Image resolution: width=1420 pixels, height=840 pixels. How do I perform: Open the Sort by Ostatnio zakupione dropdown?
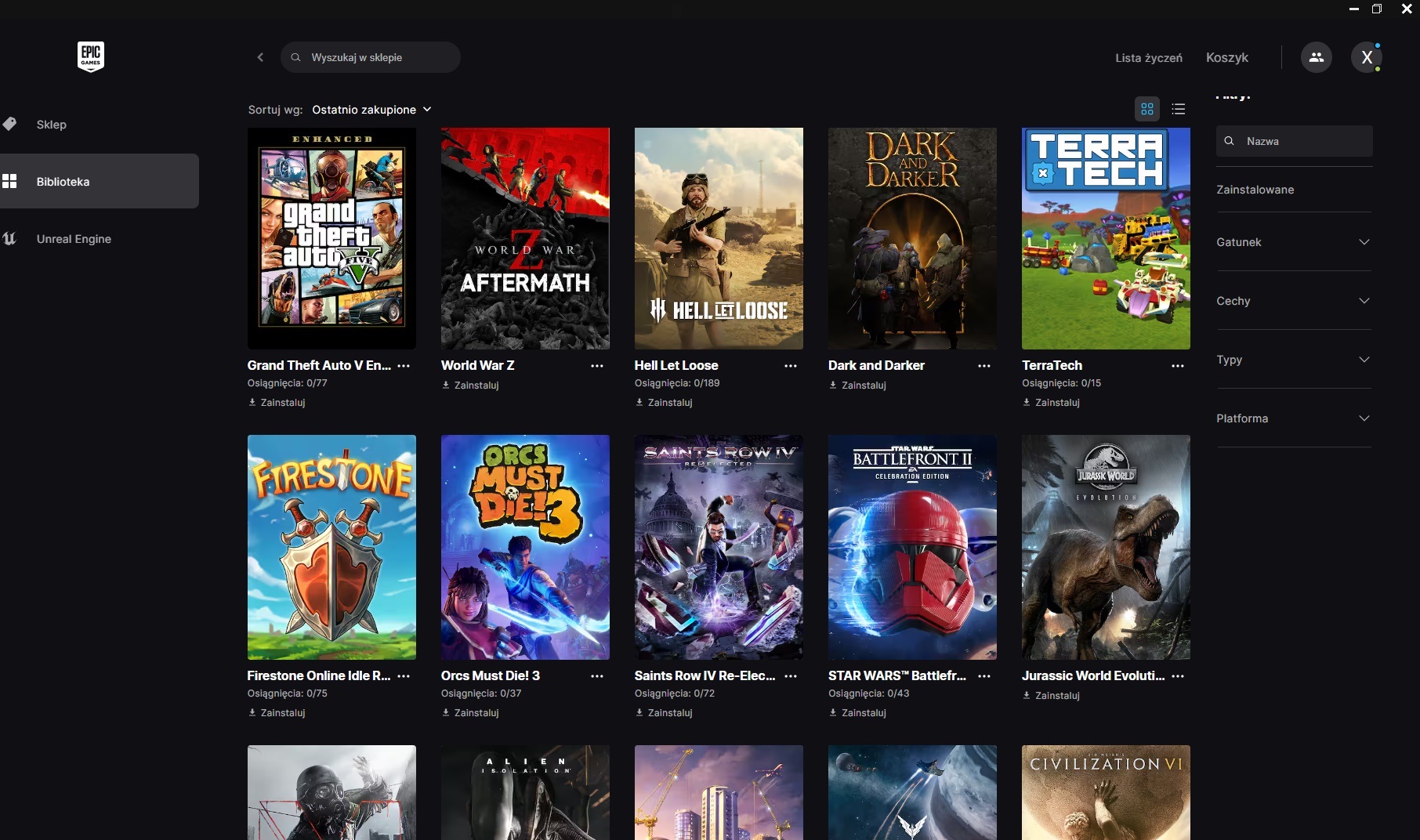pyautogui.click(x=371, y=110)
